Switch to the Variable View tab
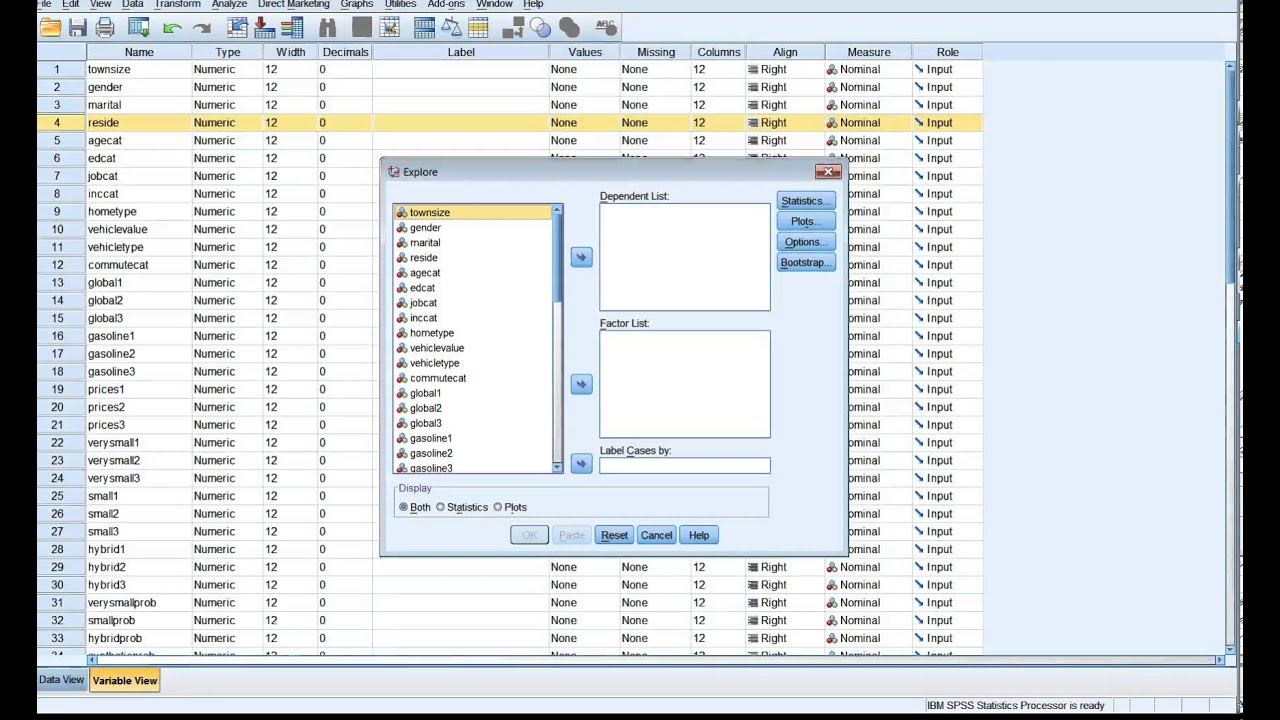This screenshot has width=1280, height=720. point(125,681)
